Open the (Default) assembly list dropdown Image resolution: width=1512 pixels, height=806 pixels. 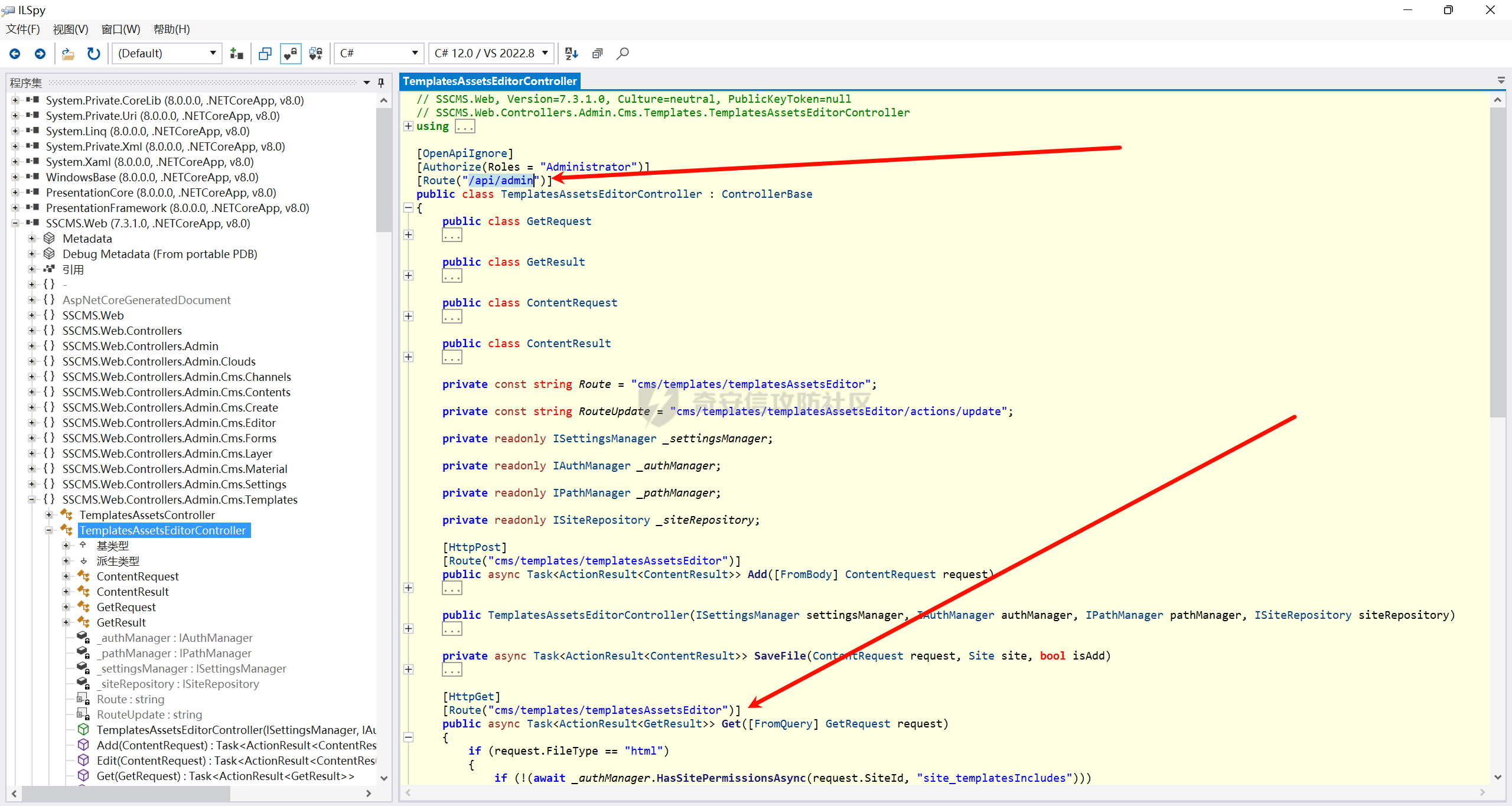coord(167,54)
